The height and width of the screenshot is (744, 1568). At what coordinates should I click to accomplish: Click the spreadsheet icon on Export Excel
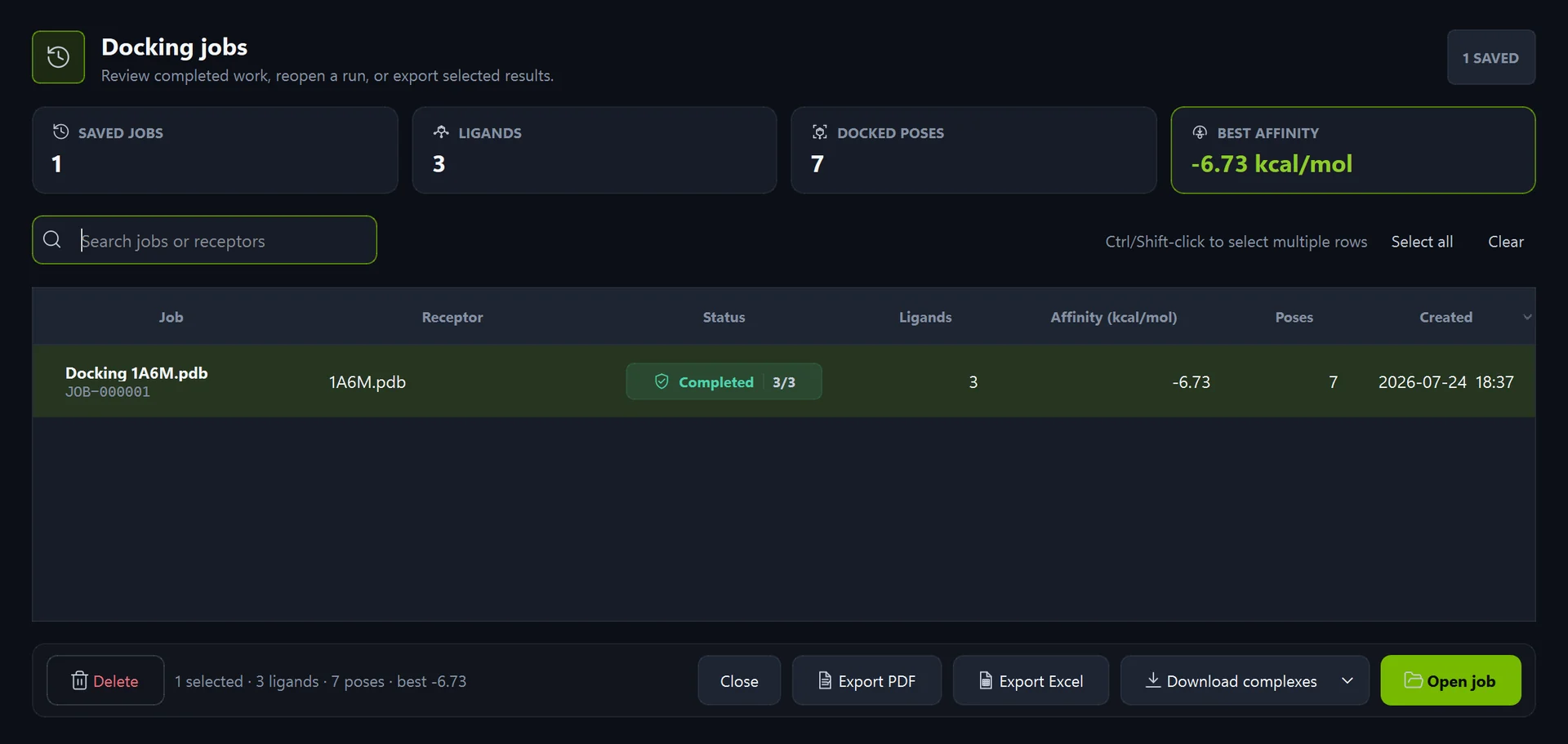(x=986, y=680)
